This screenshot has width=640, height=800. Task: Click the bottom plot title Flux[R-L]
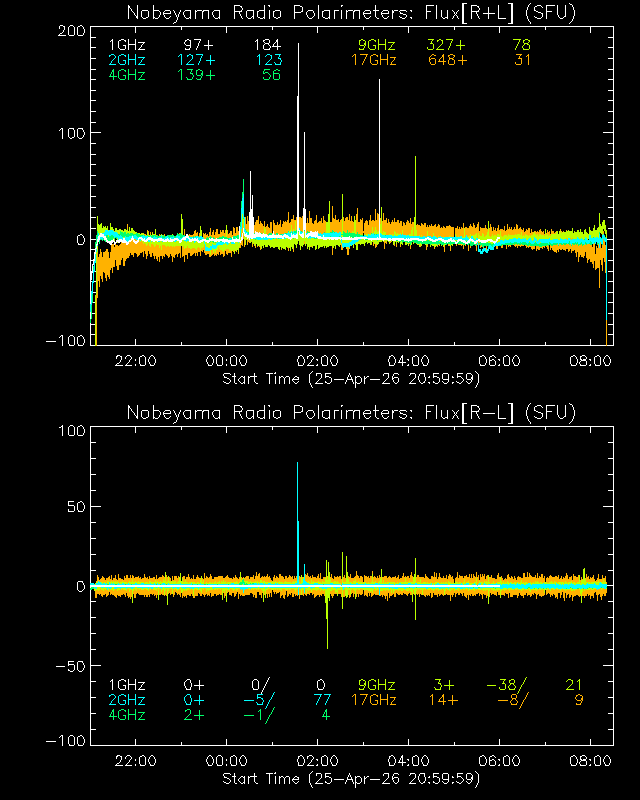pyautogui.click(x=351, y=412)
